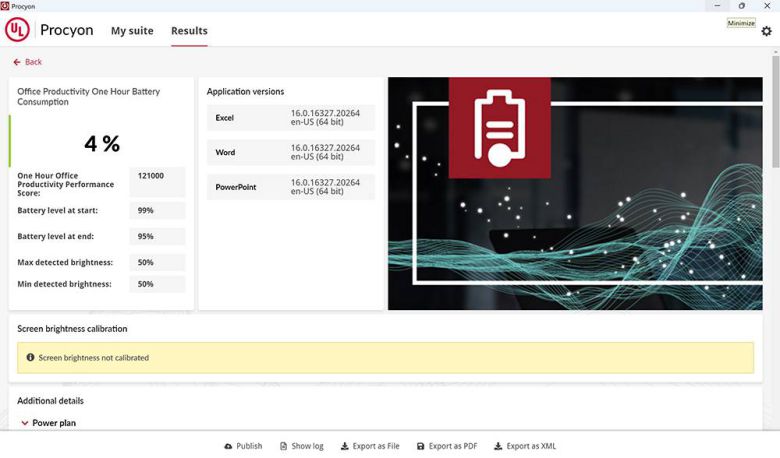Click the UL Procyon logo
Screen dimensions: 780x458
coord(49,30)
